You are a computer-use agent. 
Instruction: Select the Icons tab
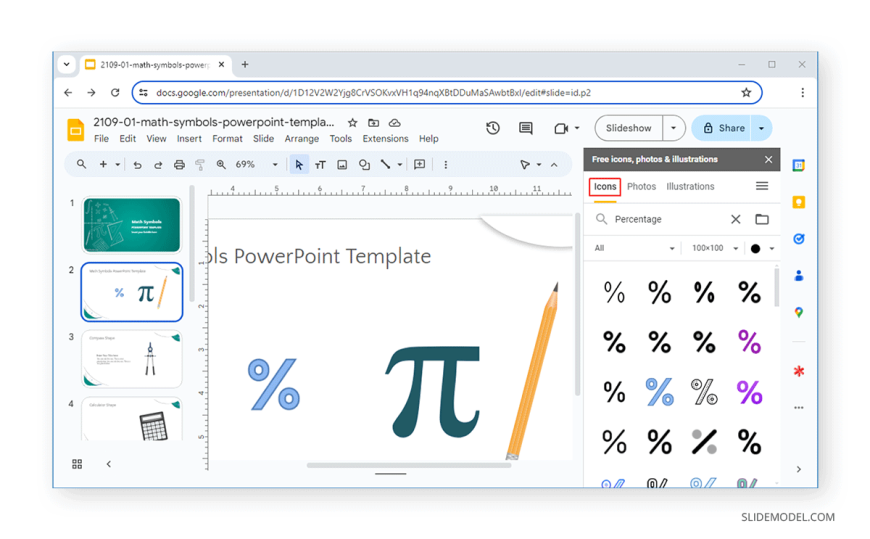tap(605, 187)
